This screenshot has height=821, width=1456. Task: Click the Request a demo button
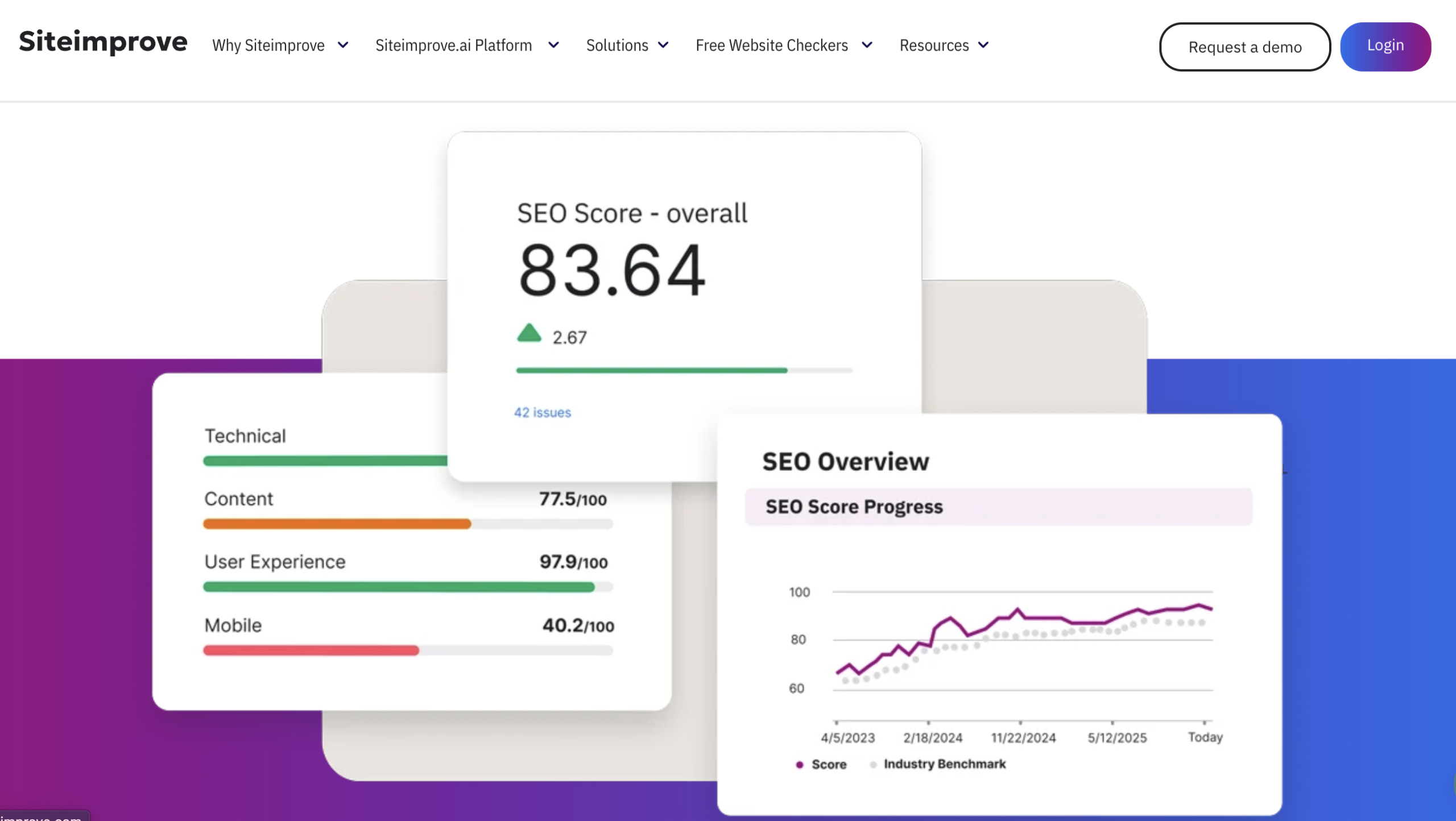pyautogui.click(x=1244, y=47)
